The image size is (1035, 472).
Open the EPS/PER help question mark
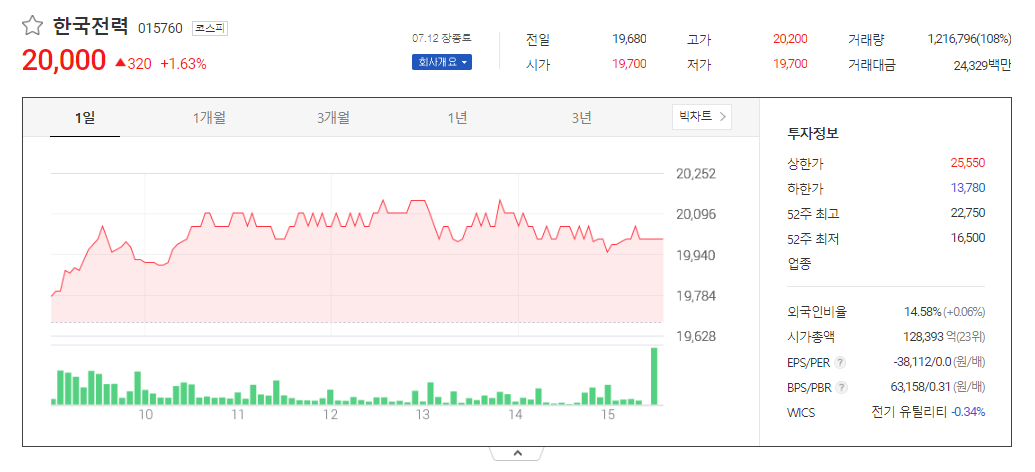click(x=840, y=362)
